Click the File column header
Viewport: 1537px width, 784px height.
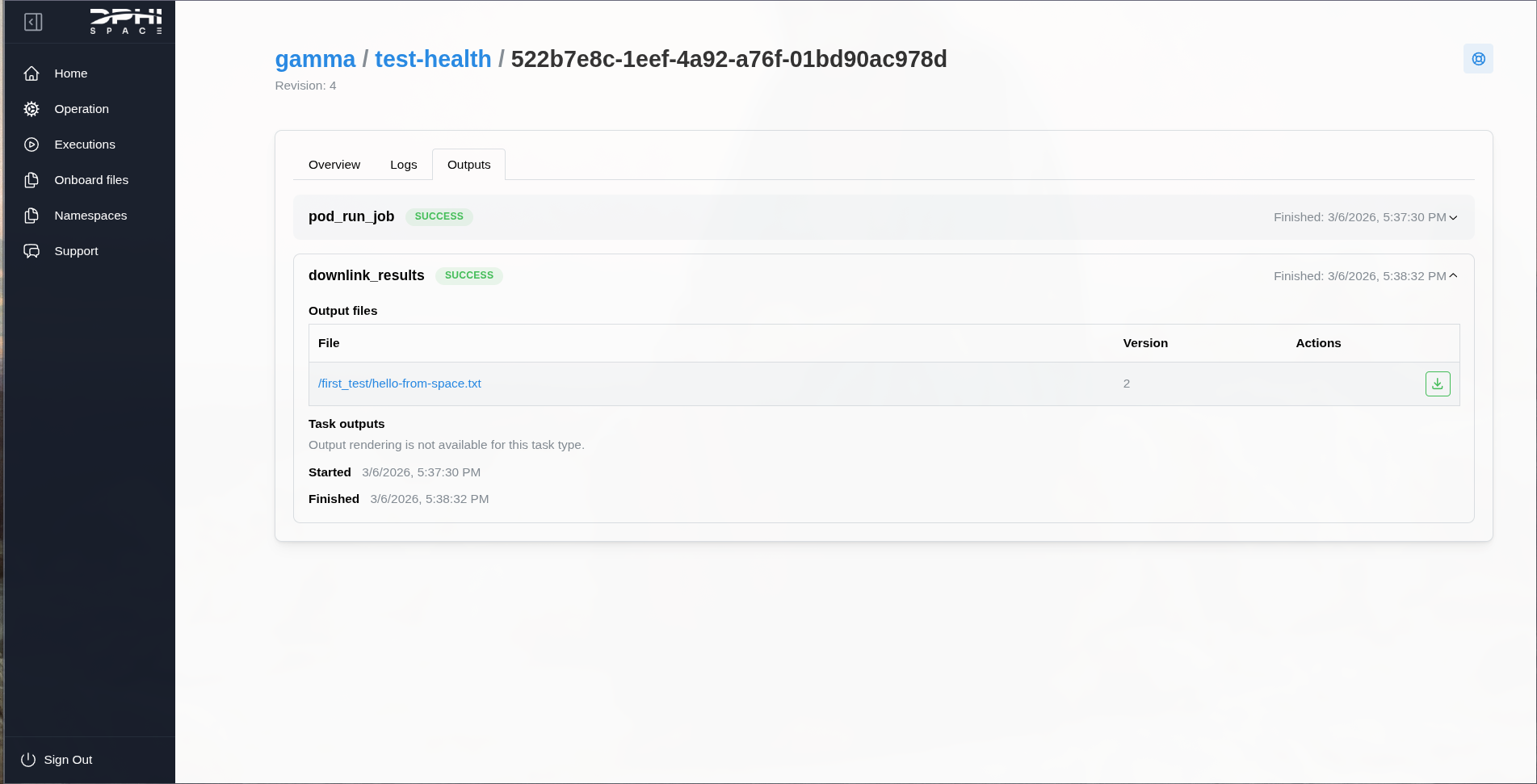click(x=329, y=343)
